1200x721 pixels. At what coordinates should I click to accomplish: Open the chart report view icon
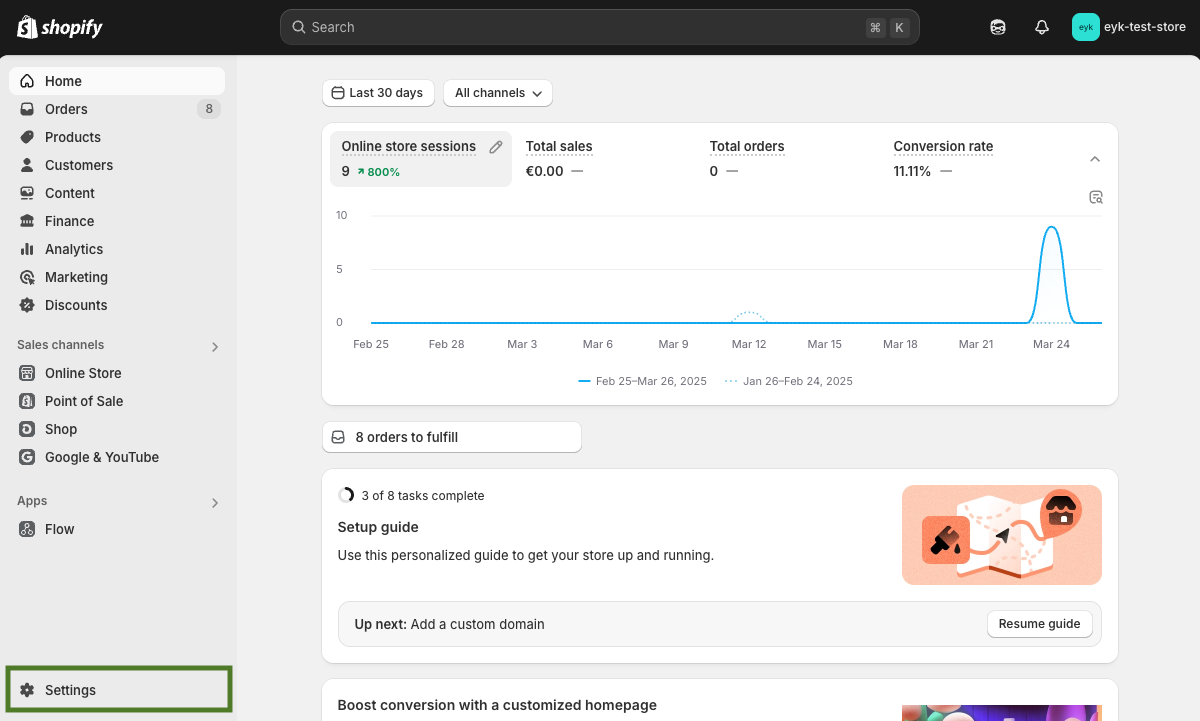1096,197
